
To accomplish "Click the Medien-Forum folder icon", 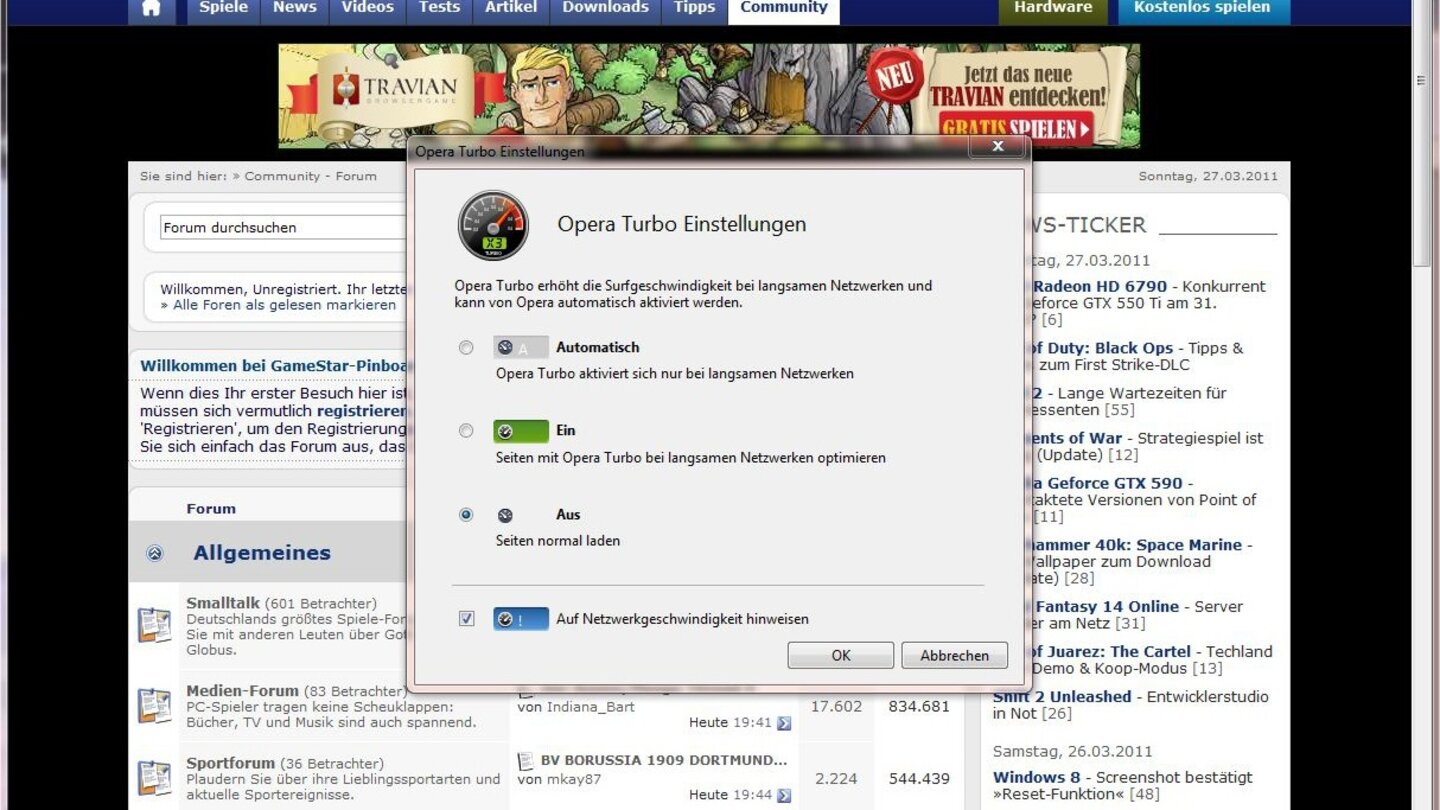I will 154,706.
